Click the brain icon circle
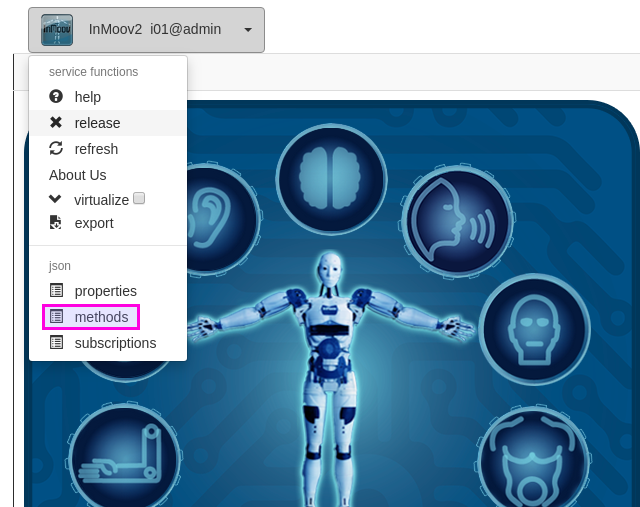The height and width of the screenshot is (507, 640). tap(331, 179)
